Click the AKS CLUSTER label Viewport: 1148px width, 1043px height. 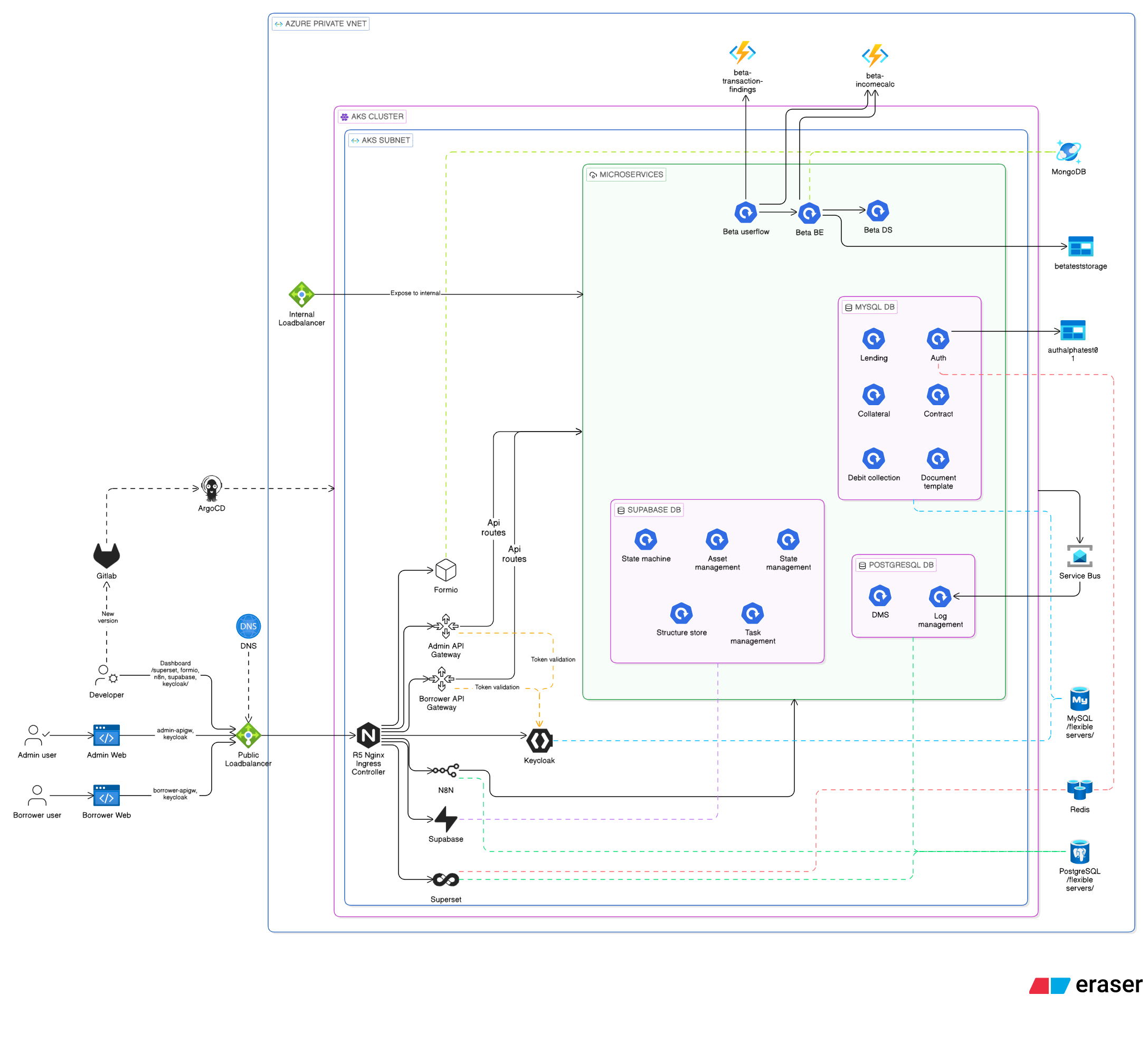tap(377, 116)
